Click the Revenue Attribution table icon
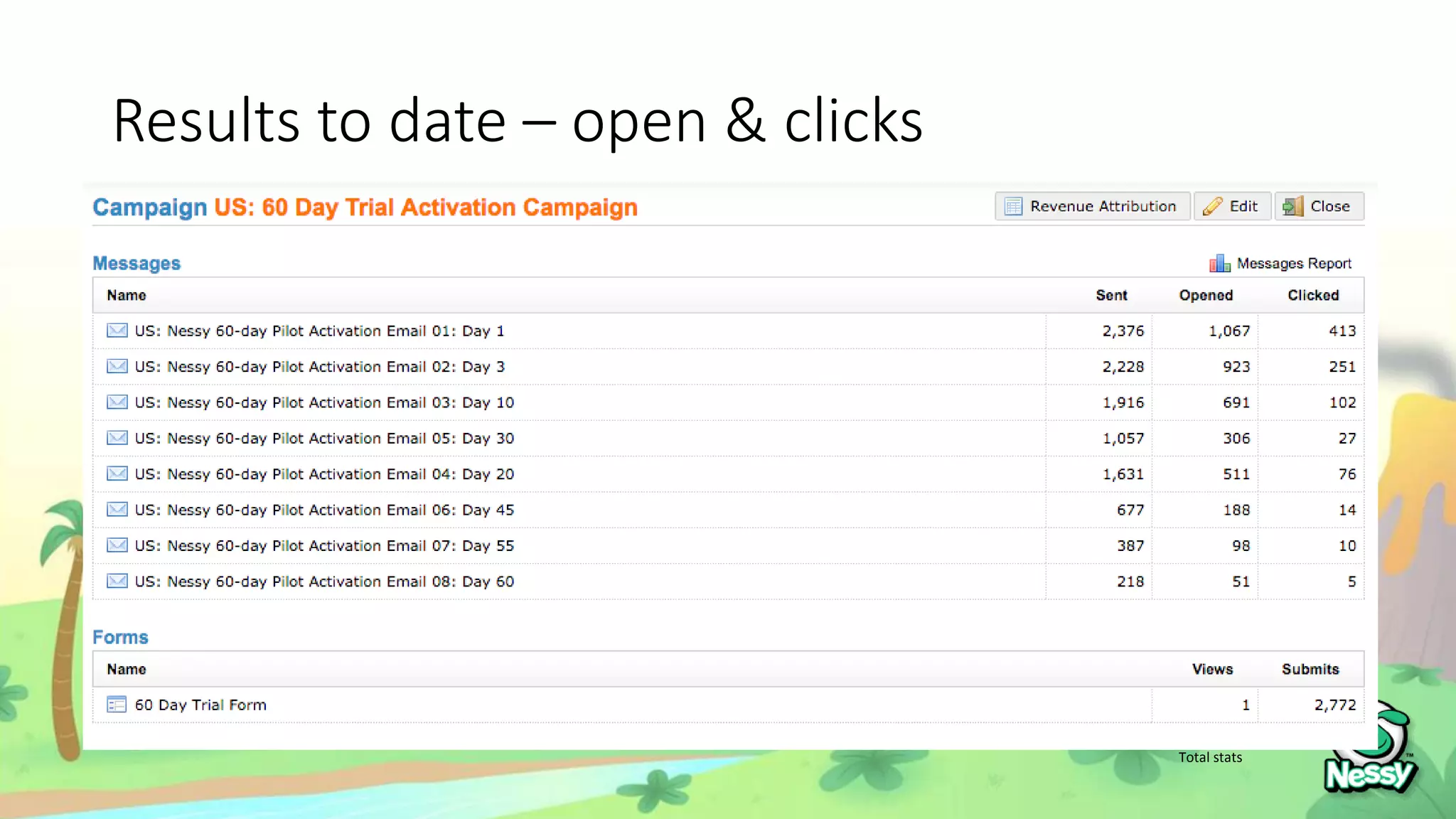 (1013, 206)
